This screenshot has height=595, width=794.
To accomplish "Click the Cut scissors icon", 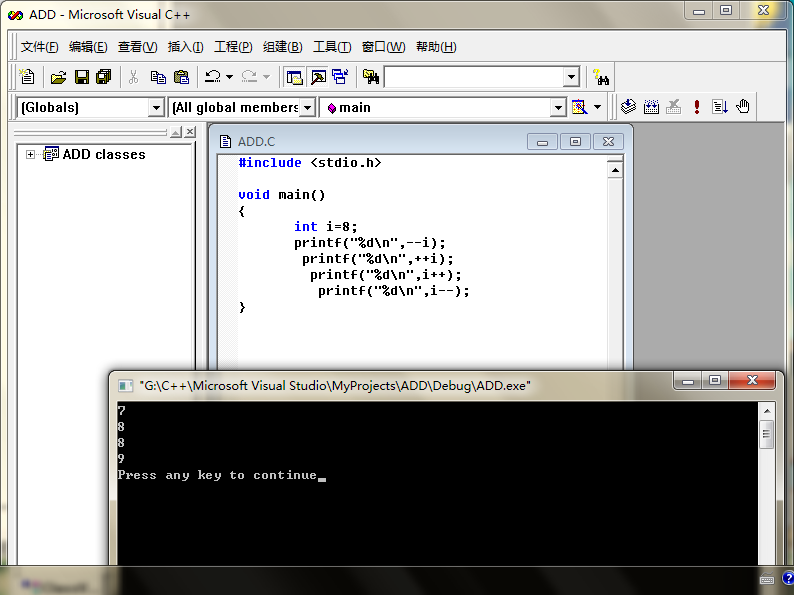I will click(x=133, y=77).
